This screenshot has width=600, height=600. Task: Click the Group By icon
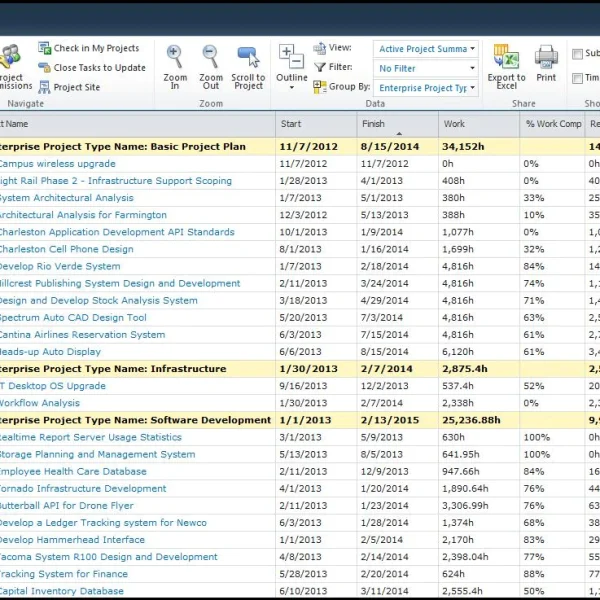coord(320,87)
